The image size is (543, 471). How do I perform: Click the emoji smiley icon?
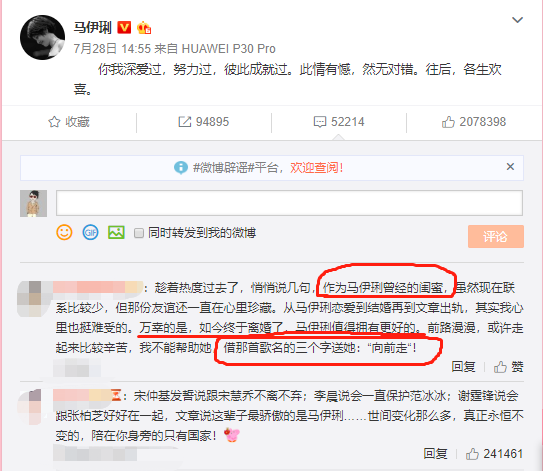click(64, 232)
